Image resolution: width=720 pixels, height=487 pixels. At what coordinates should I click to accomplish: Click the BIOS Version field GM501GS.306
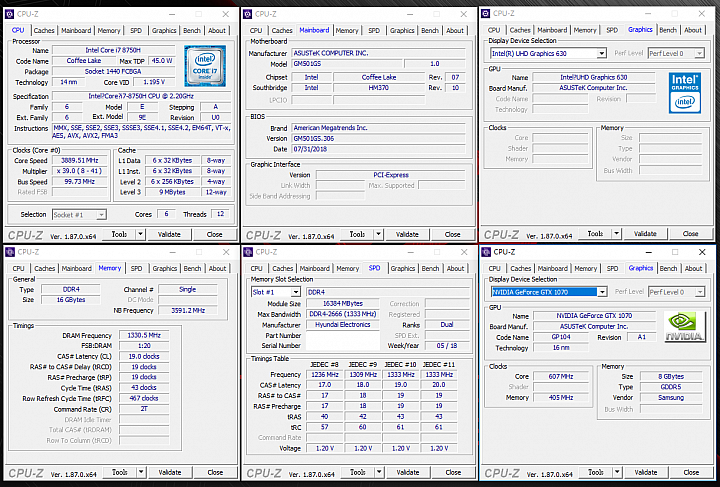coord(378,139)
